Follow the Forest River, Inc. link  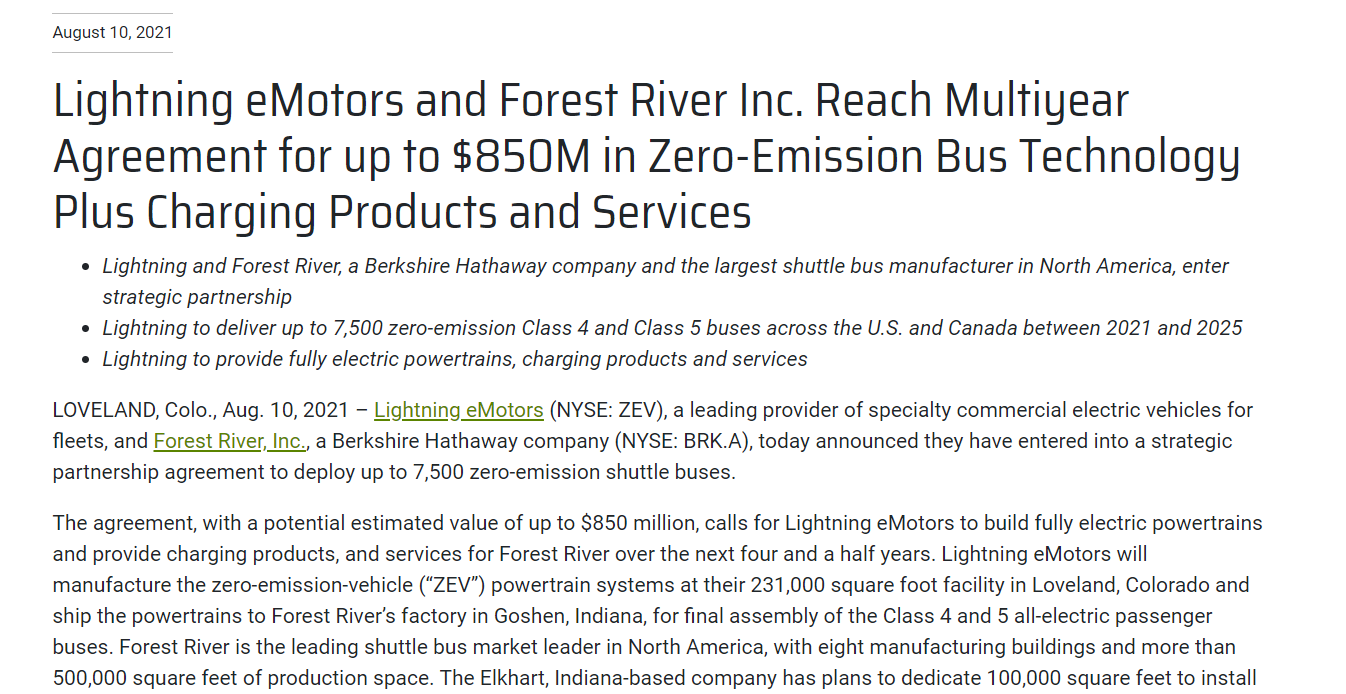(229, 441)
